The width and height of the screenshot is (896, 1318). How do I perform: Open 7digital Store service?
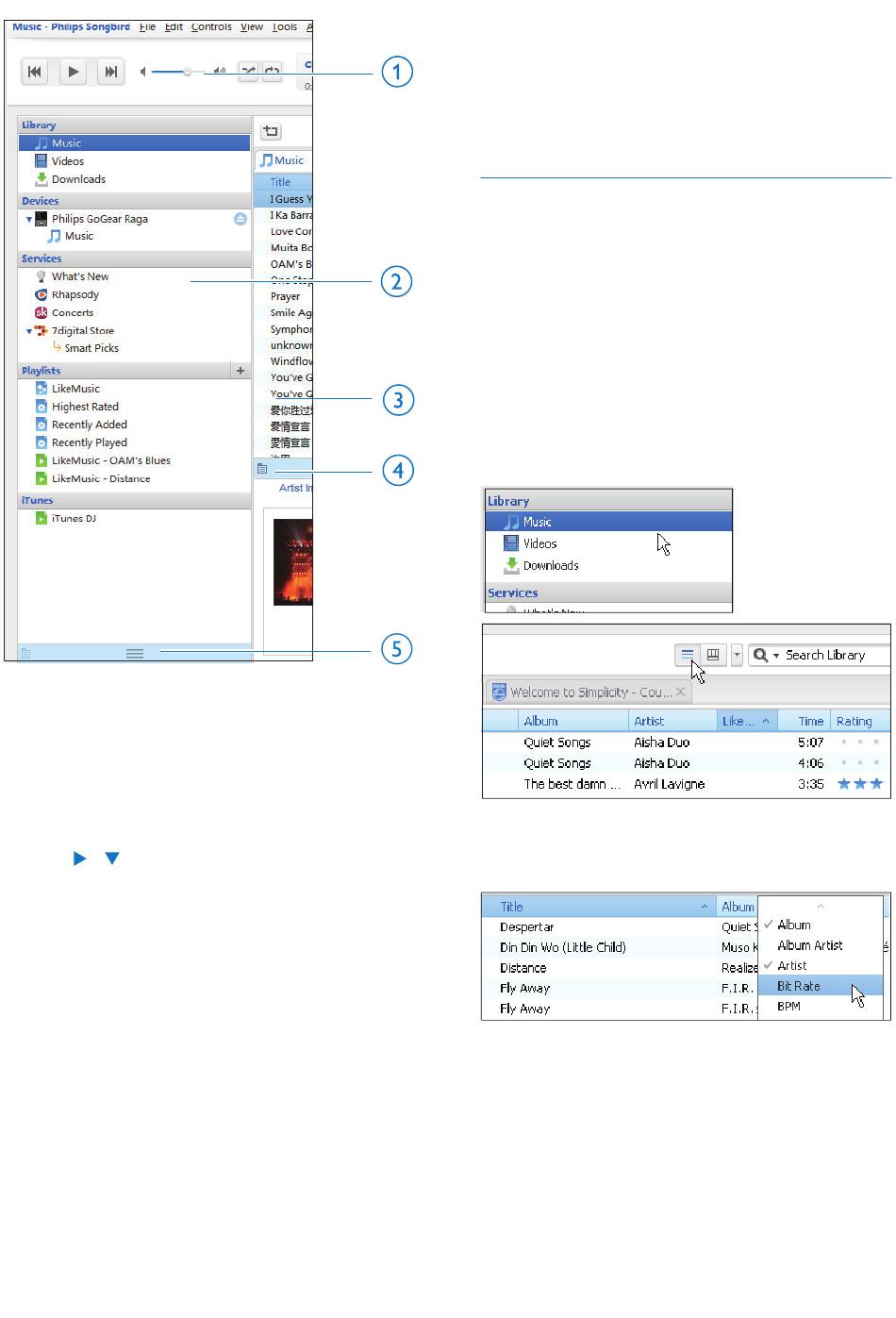pos(83,331)
